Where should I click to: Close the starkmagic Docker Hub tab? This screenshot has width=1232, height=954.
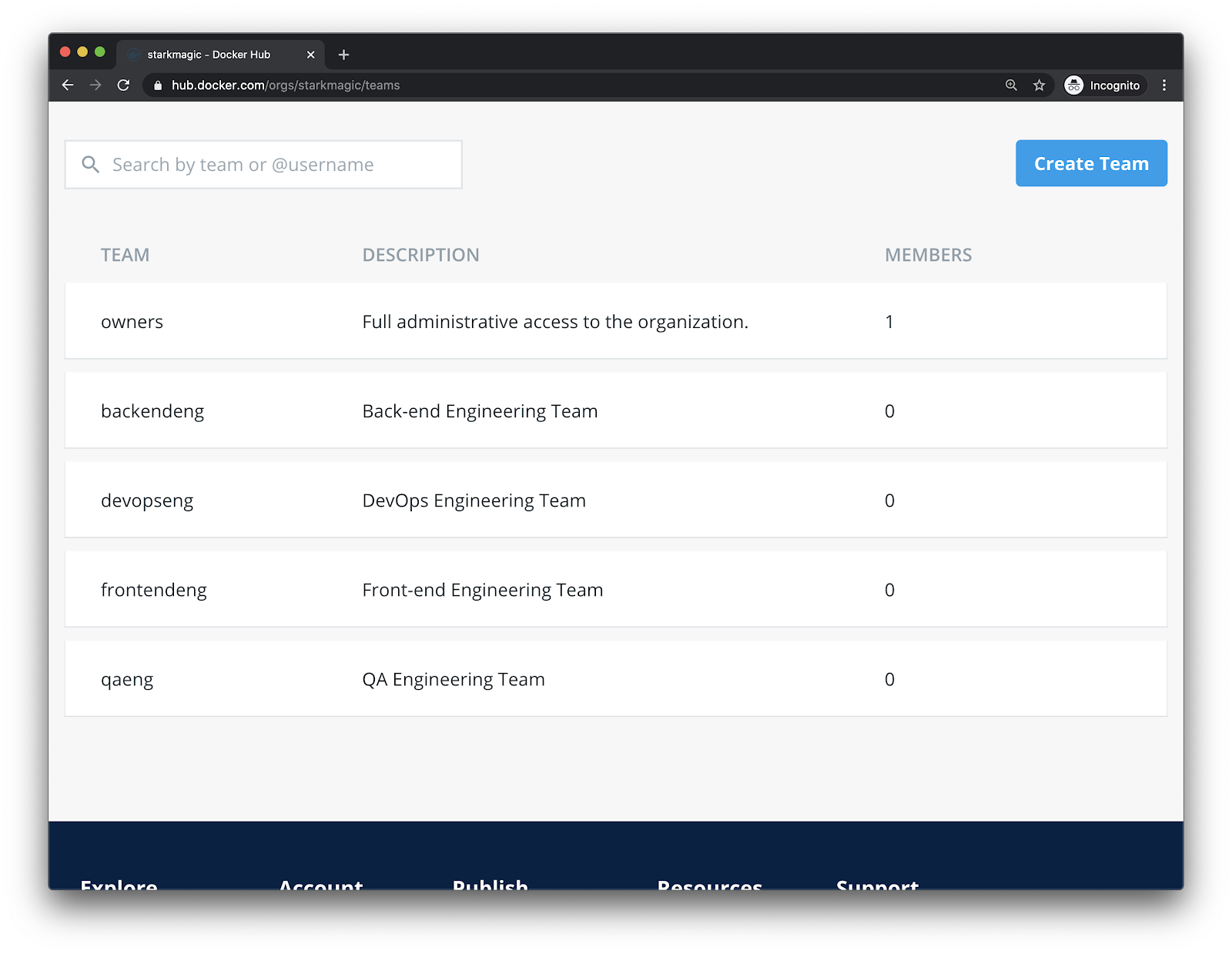coord(310,55)
